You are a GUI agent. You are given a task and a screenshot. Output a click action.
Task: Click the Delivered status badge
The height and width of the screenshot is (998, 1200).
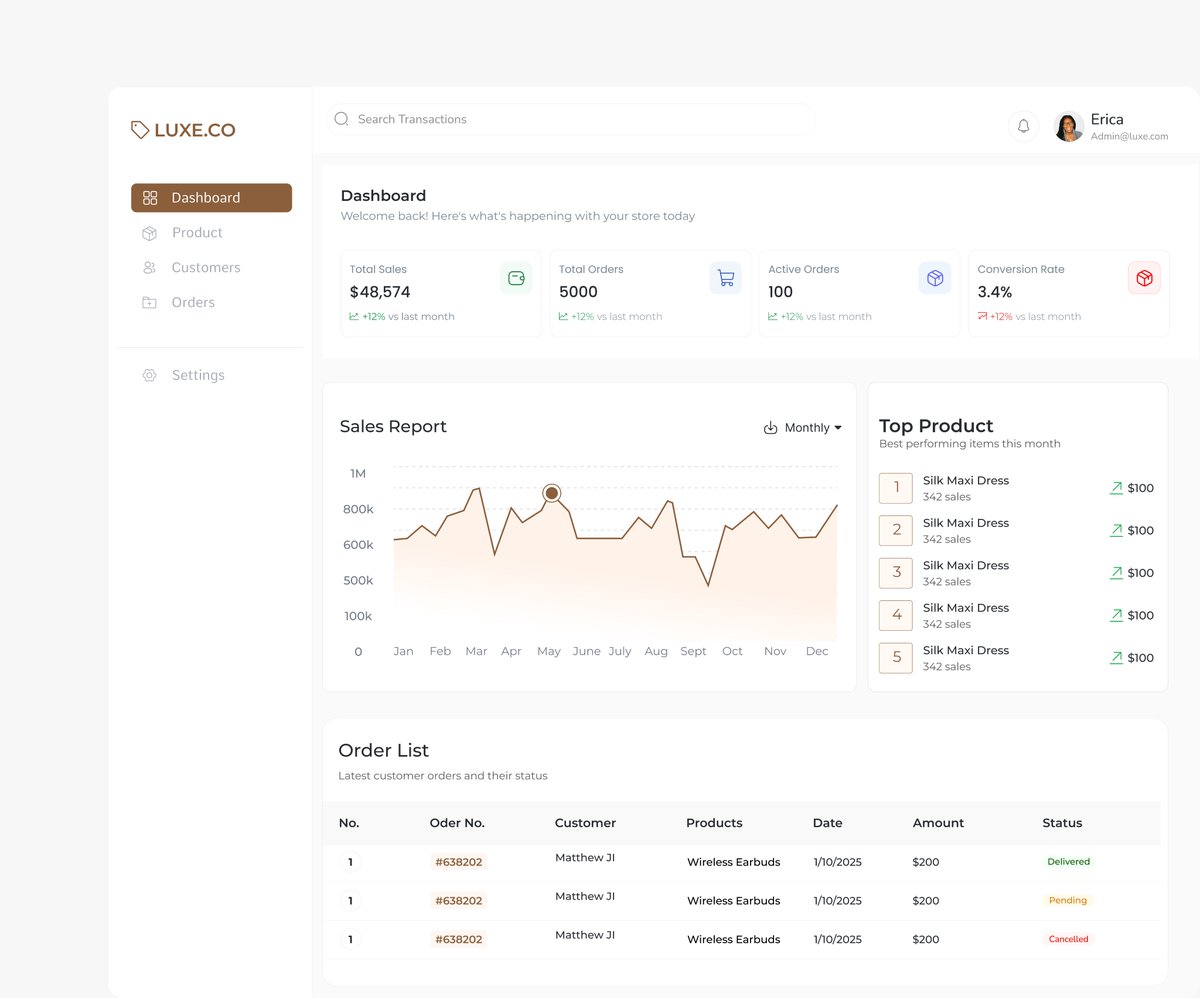pyautogui.click(x=1068, y=861)
